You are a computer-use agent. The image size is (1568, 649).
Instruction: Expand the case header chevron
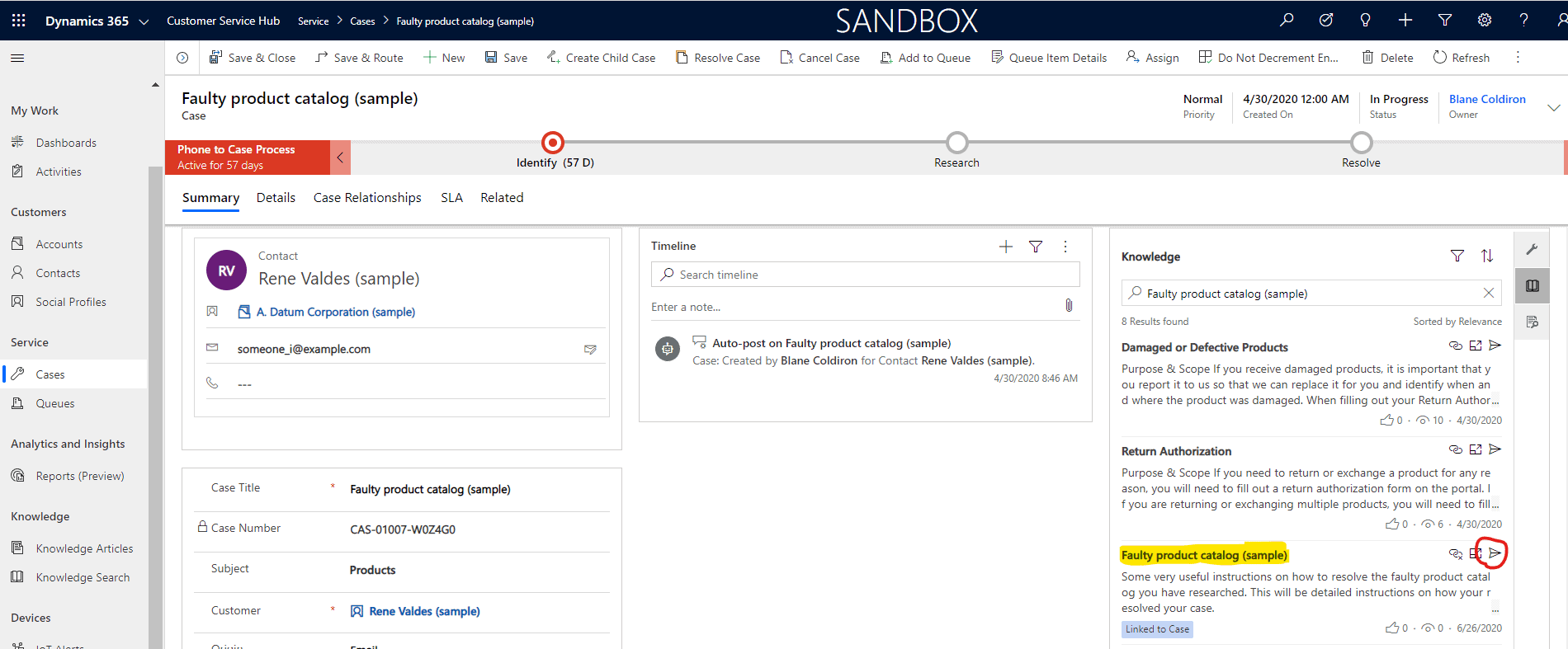click(x=1553, y=107)
